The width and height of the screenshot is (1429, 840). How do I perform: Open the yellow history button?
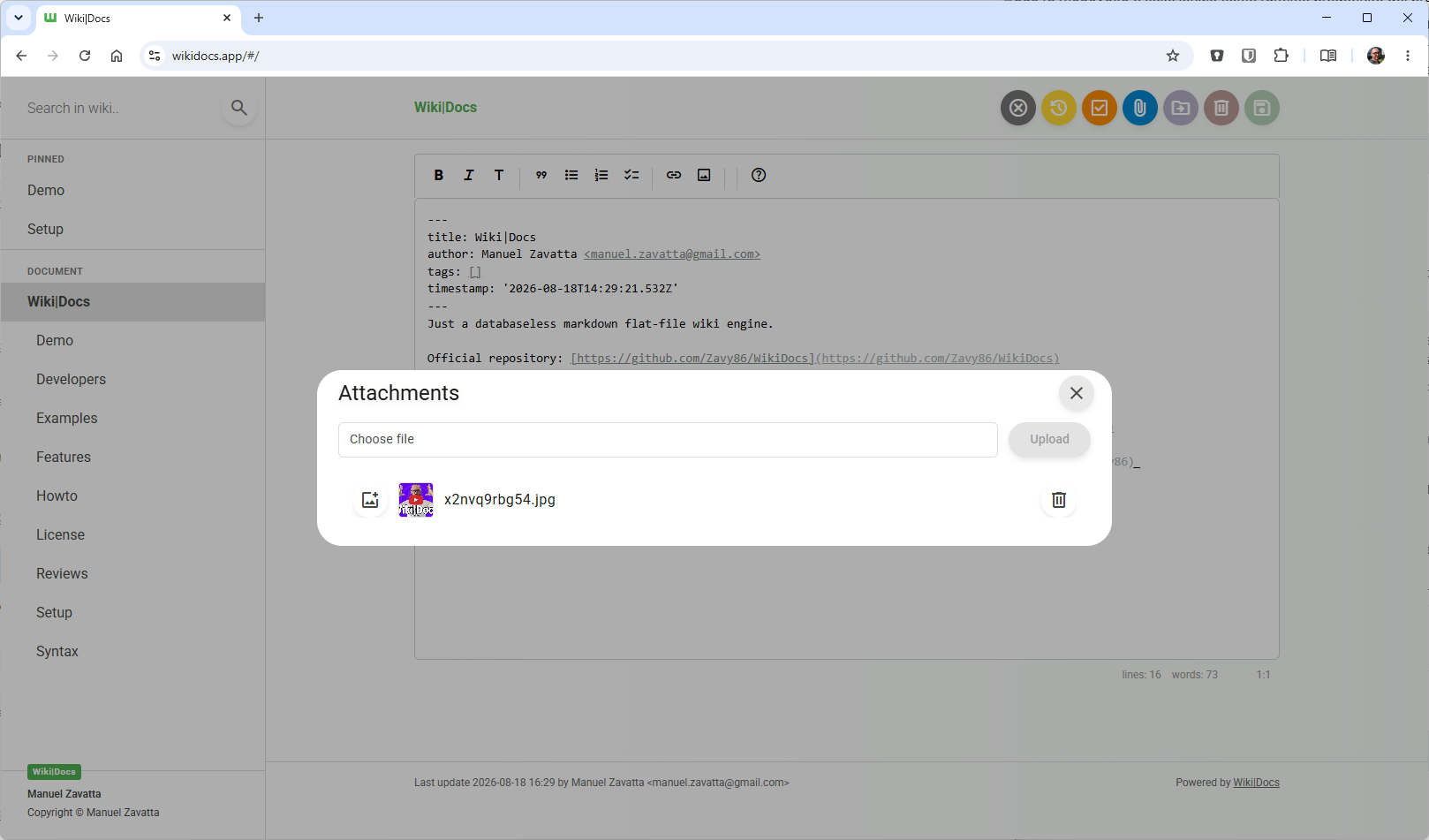click(x=1059, y=108)
